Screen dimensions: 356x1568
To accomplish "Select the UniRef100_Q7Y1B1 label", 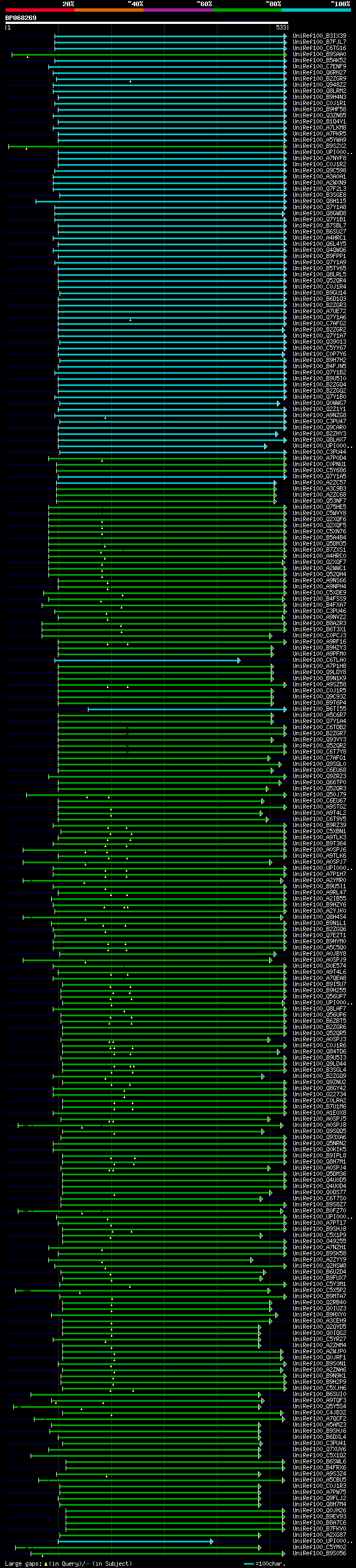I will pos(319,219).
